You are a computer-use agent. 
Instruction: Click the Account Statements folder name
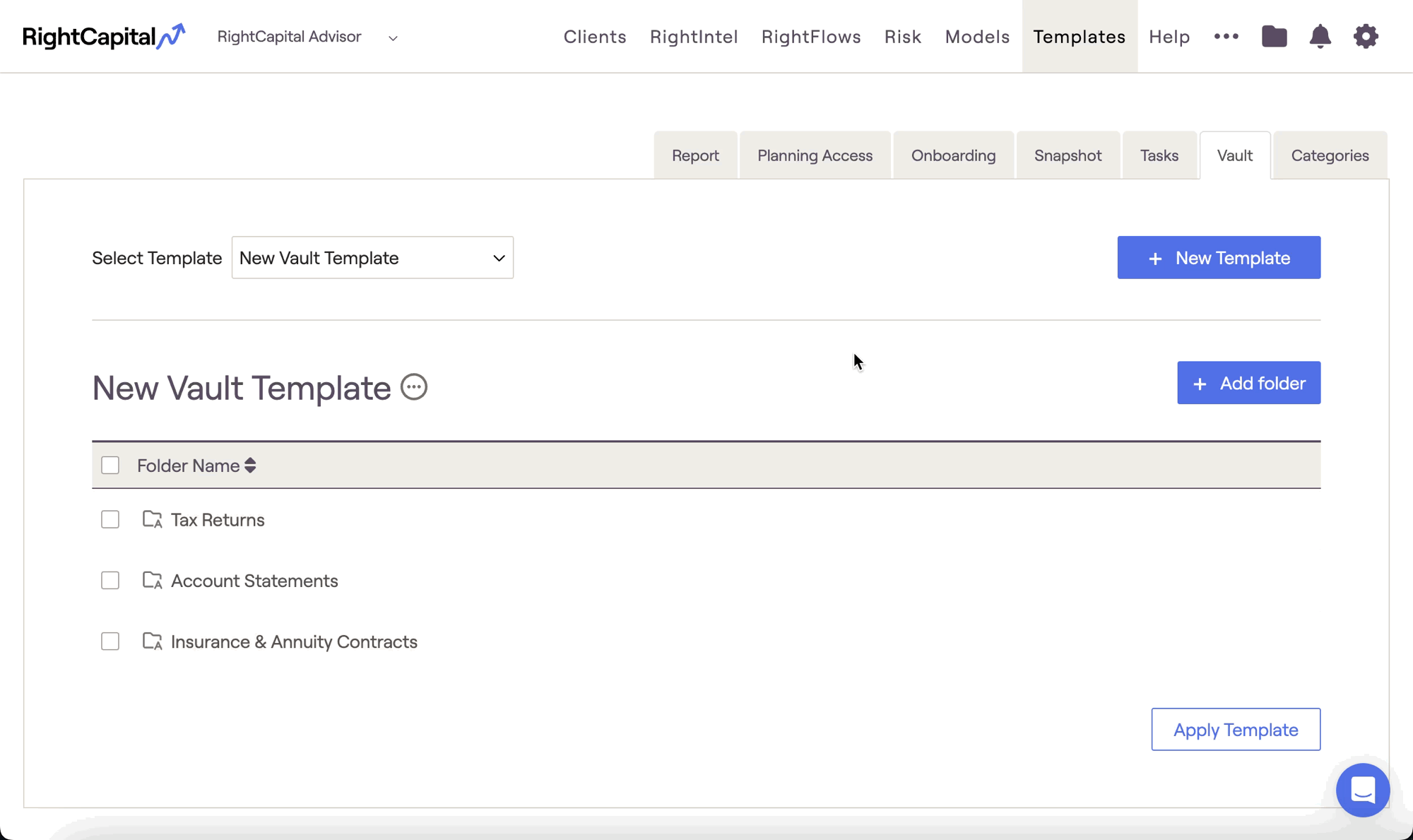pyautogui.click(x=254, y=581)
